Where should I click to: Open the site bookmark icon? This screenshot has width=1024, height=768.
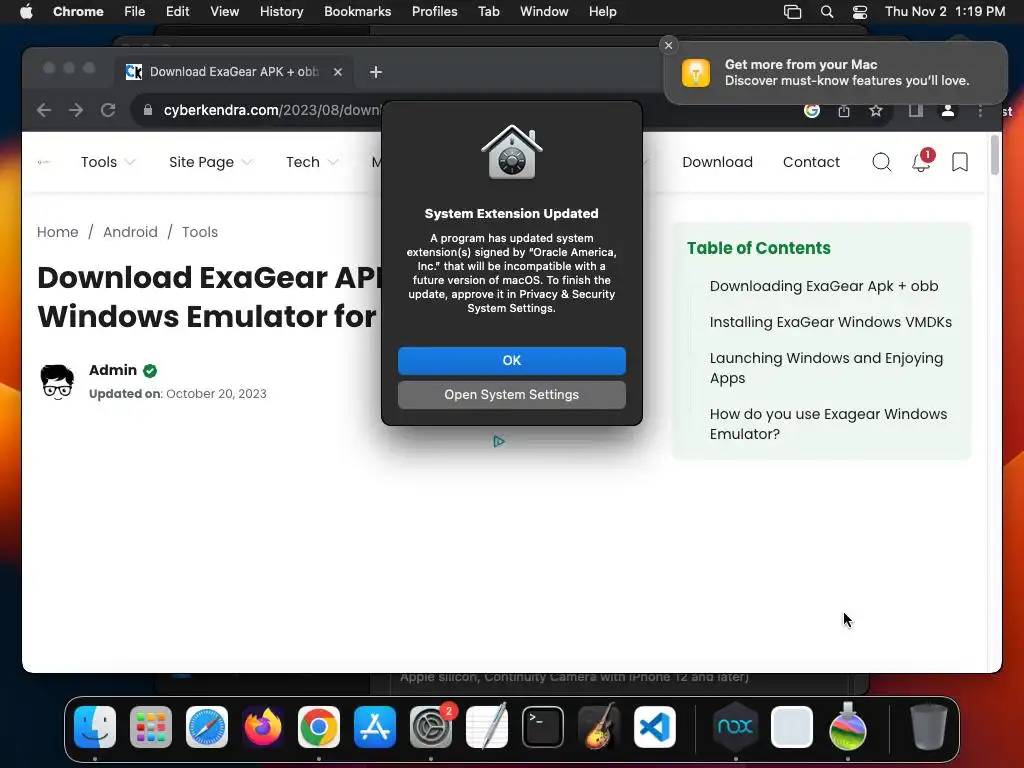point(960,162)
